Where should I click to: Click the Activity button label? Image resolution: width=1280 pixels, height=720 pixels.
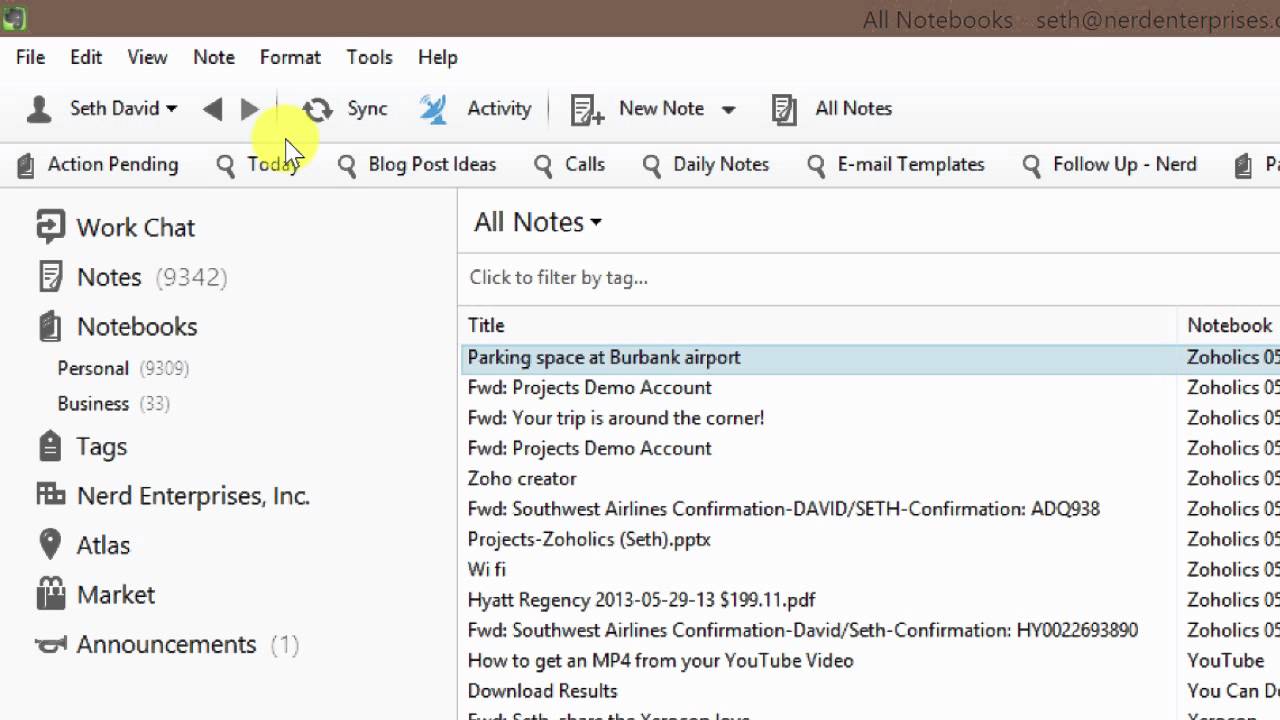(499, 109)
